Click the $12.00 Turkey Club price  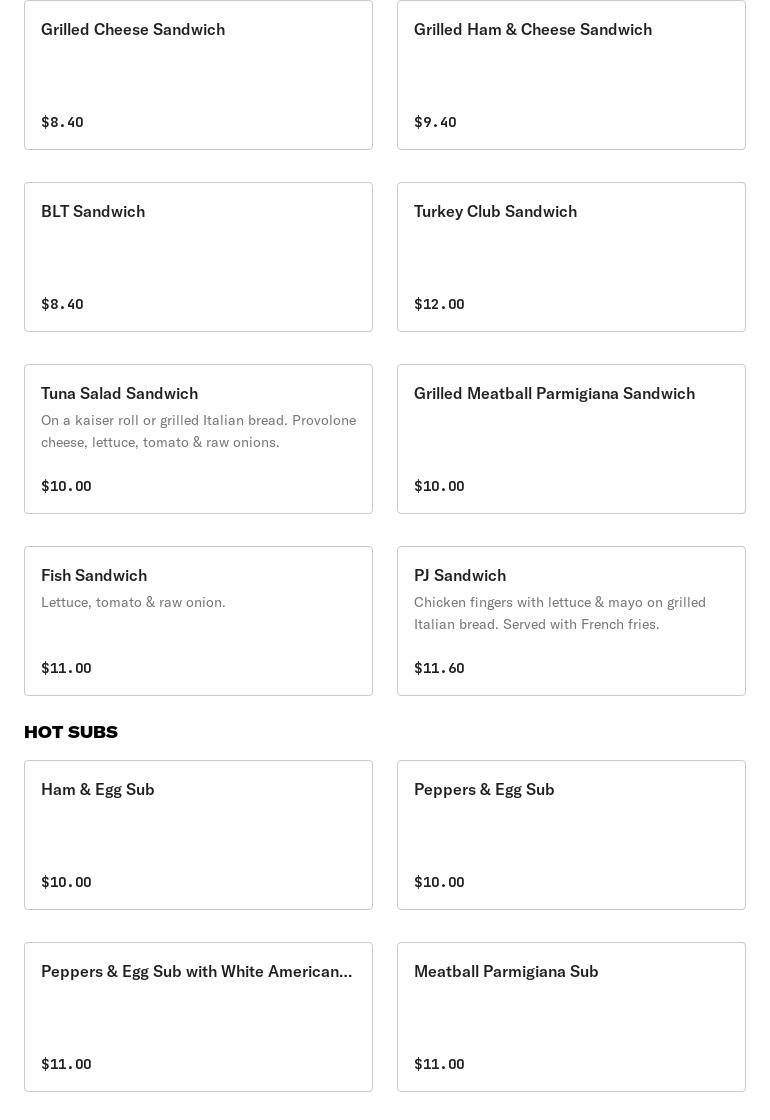point(439,304)
